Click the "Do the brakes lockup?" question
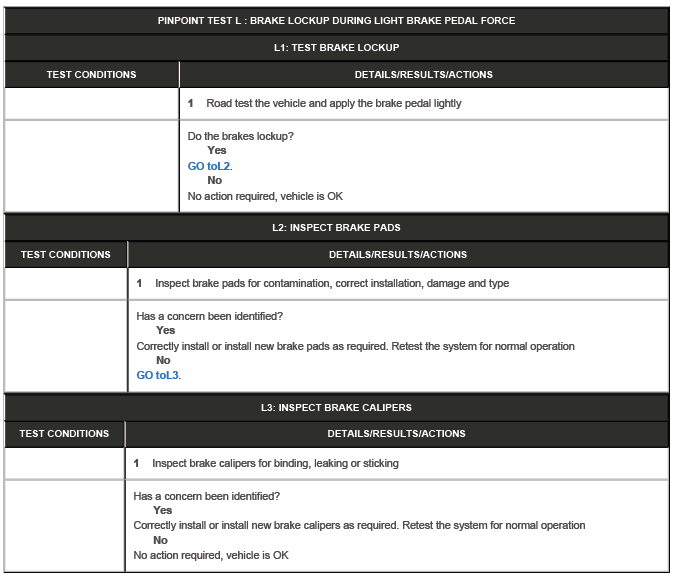Screen dimensions: 674x577 (241, 136)
